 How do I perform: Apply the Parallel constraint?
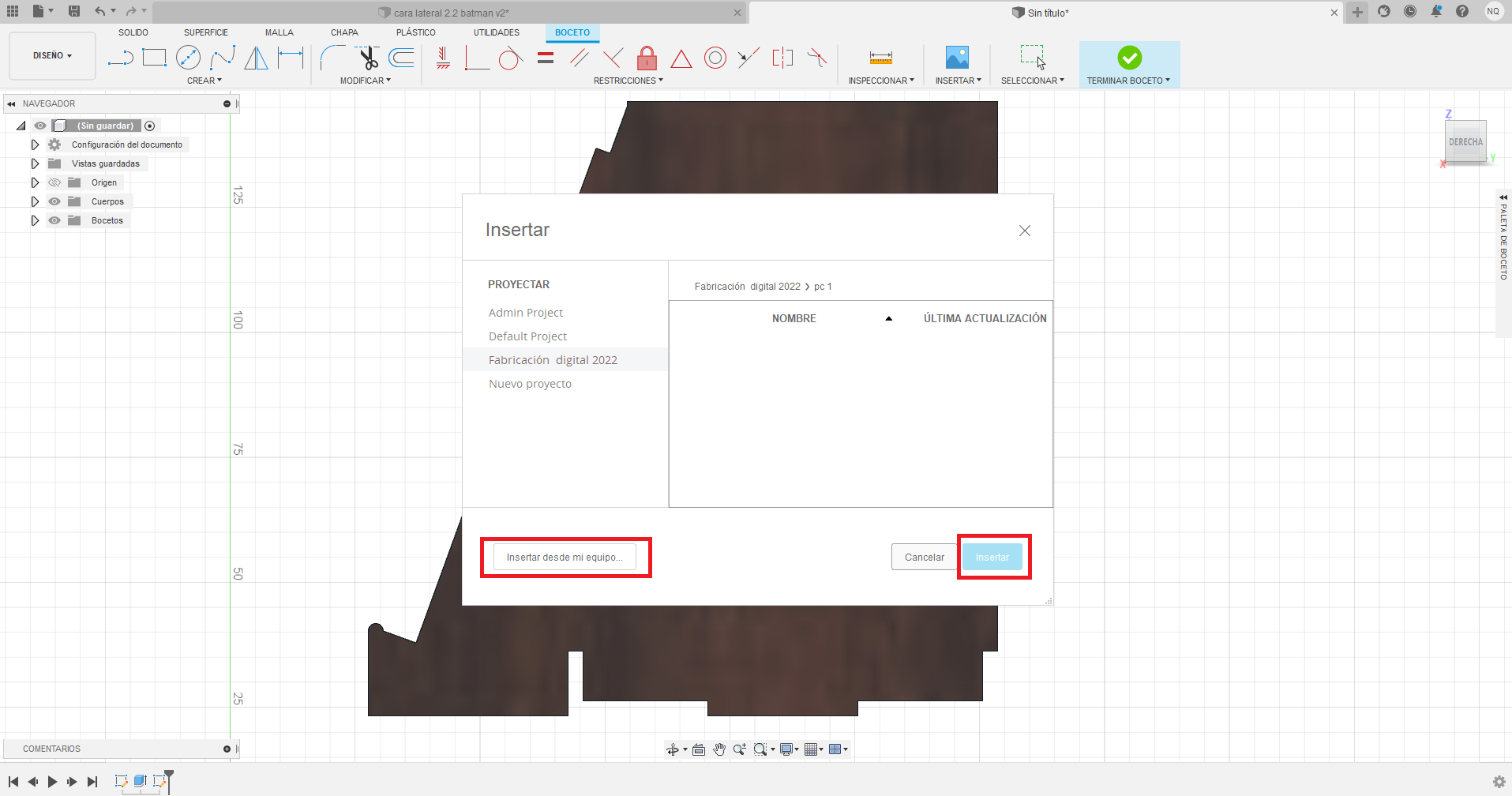point(579,58)
